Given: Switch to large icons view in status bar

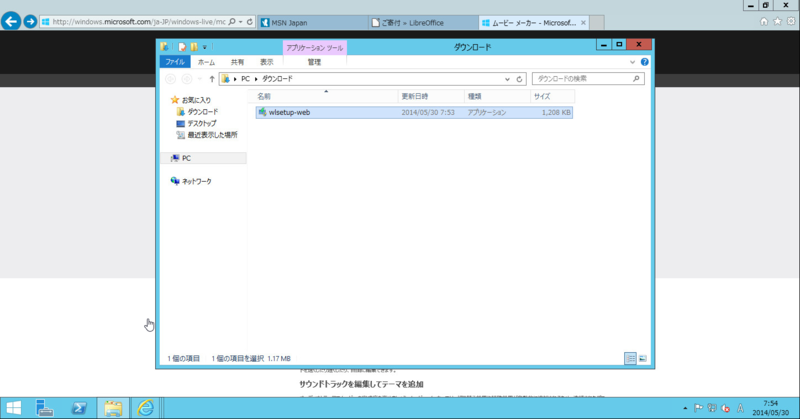Looking at the screenshot, I should (x=643, y=359).
